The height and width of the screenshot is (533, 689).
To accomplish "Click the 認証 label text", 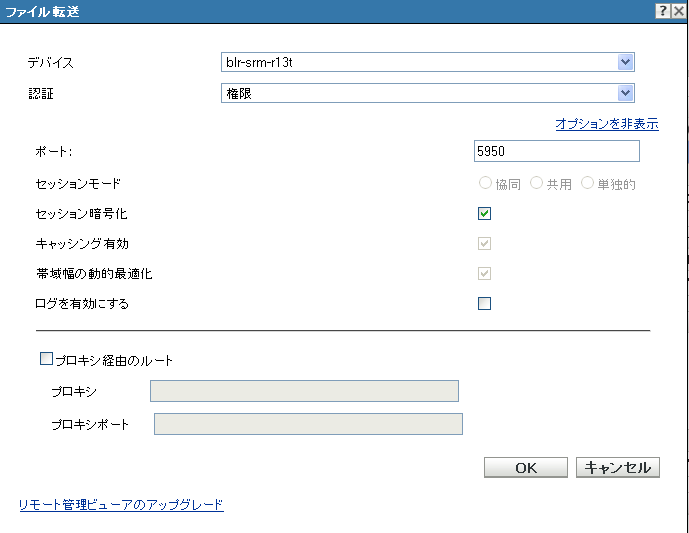I will 41,94.
